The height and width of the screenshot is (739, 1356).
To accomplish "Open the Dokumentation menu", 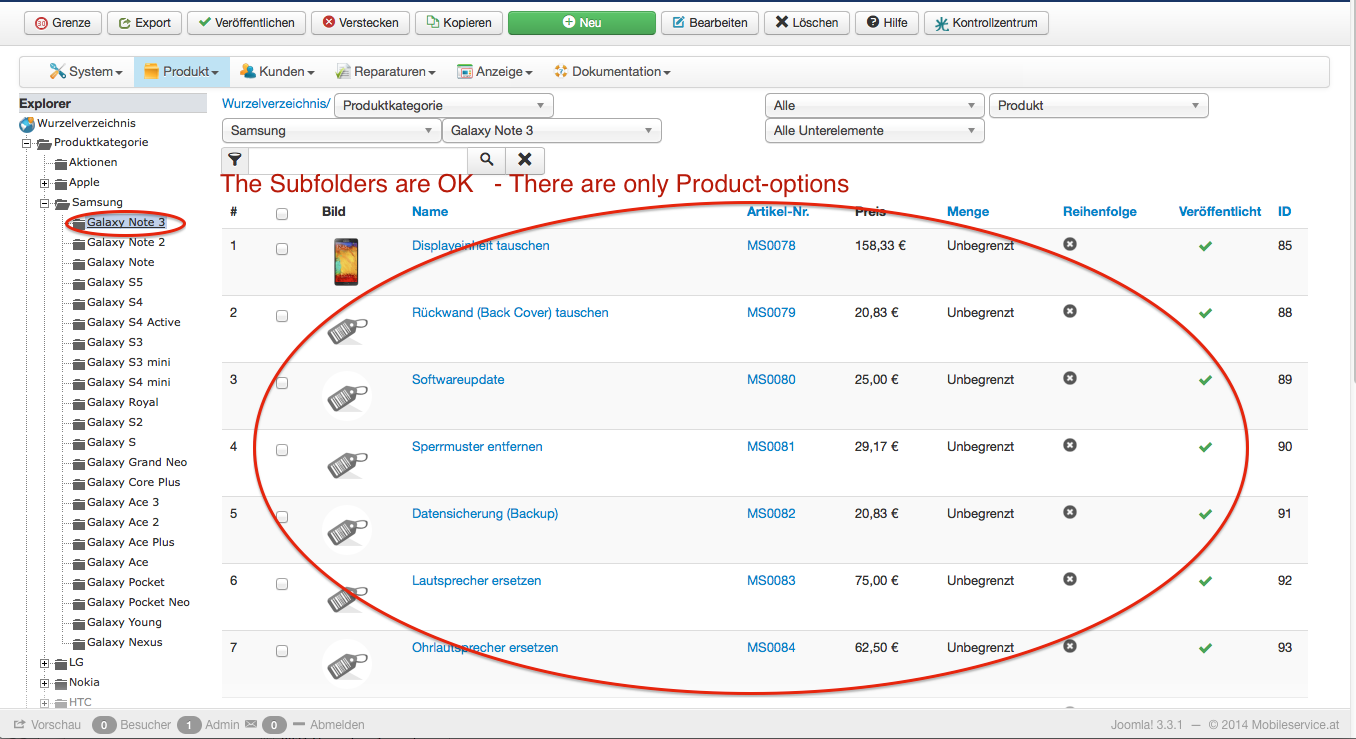I will tap(612, 72).
